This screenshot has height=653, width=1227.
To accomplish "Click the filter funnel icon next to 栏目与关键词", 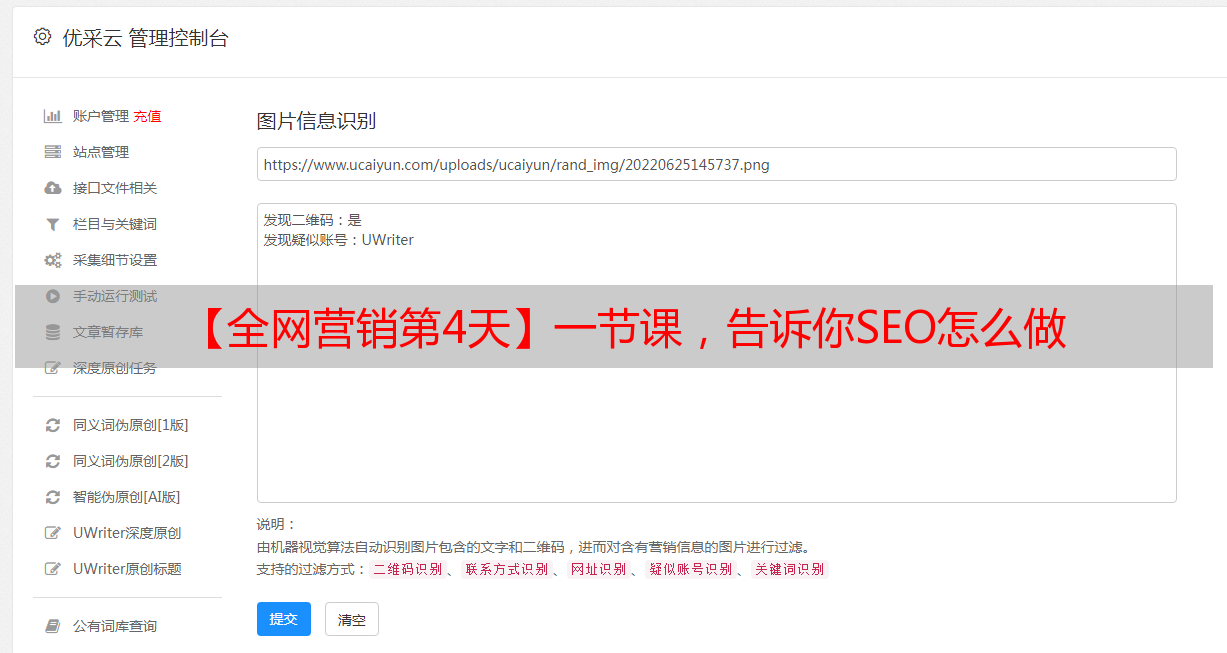I will point(53,224).
